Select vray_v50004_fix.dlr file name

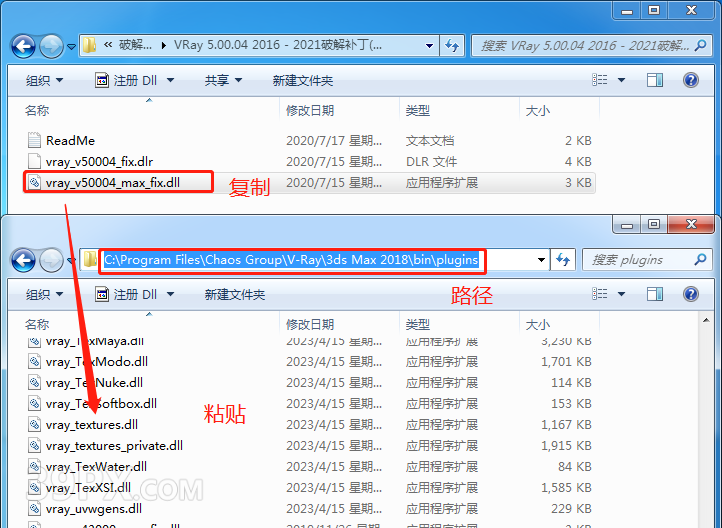coord(99,162)
